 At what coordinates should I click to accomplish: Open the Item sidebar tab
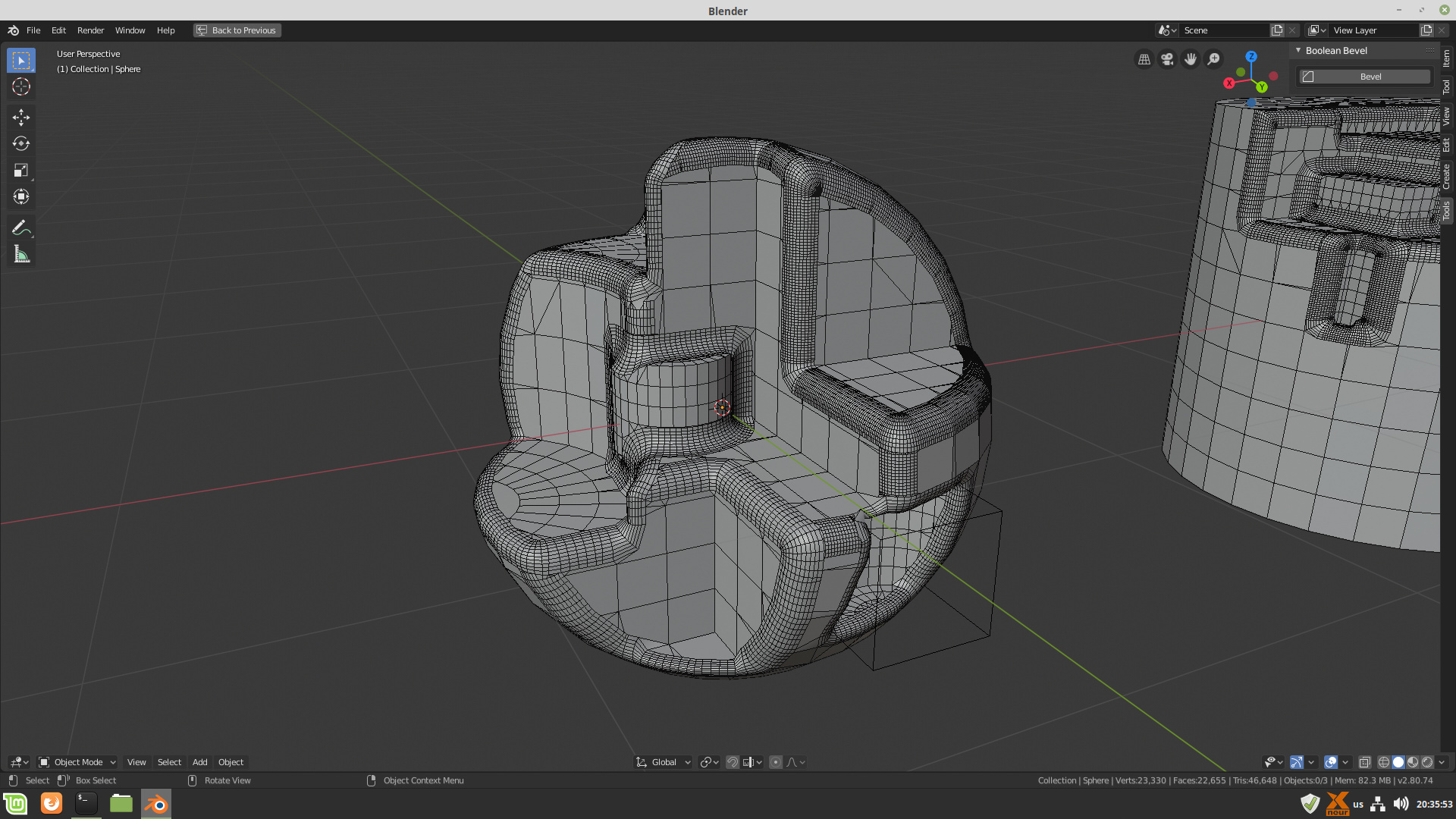tap(1447, 58)
